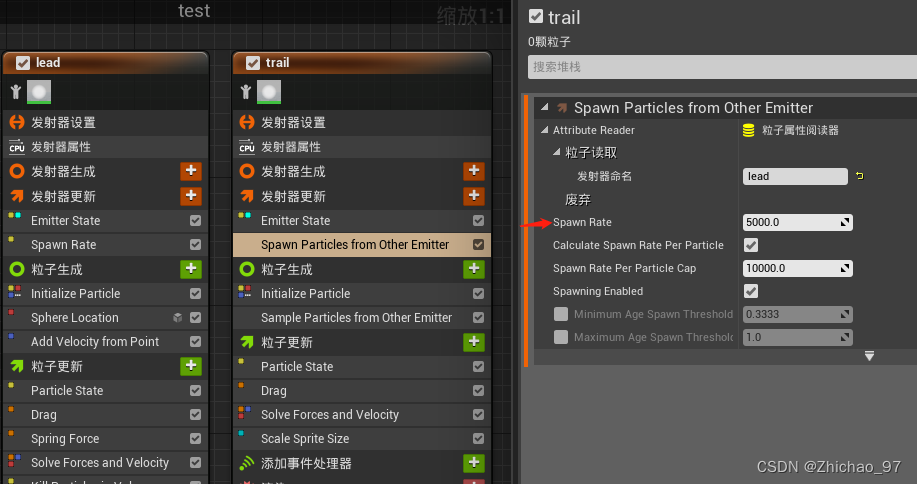This screenshot has height=484, width=917.
Task: Click the 搜索堆栈 search box
Action: pyautogui.click(x=718, y=67)
